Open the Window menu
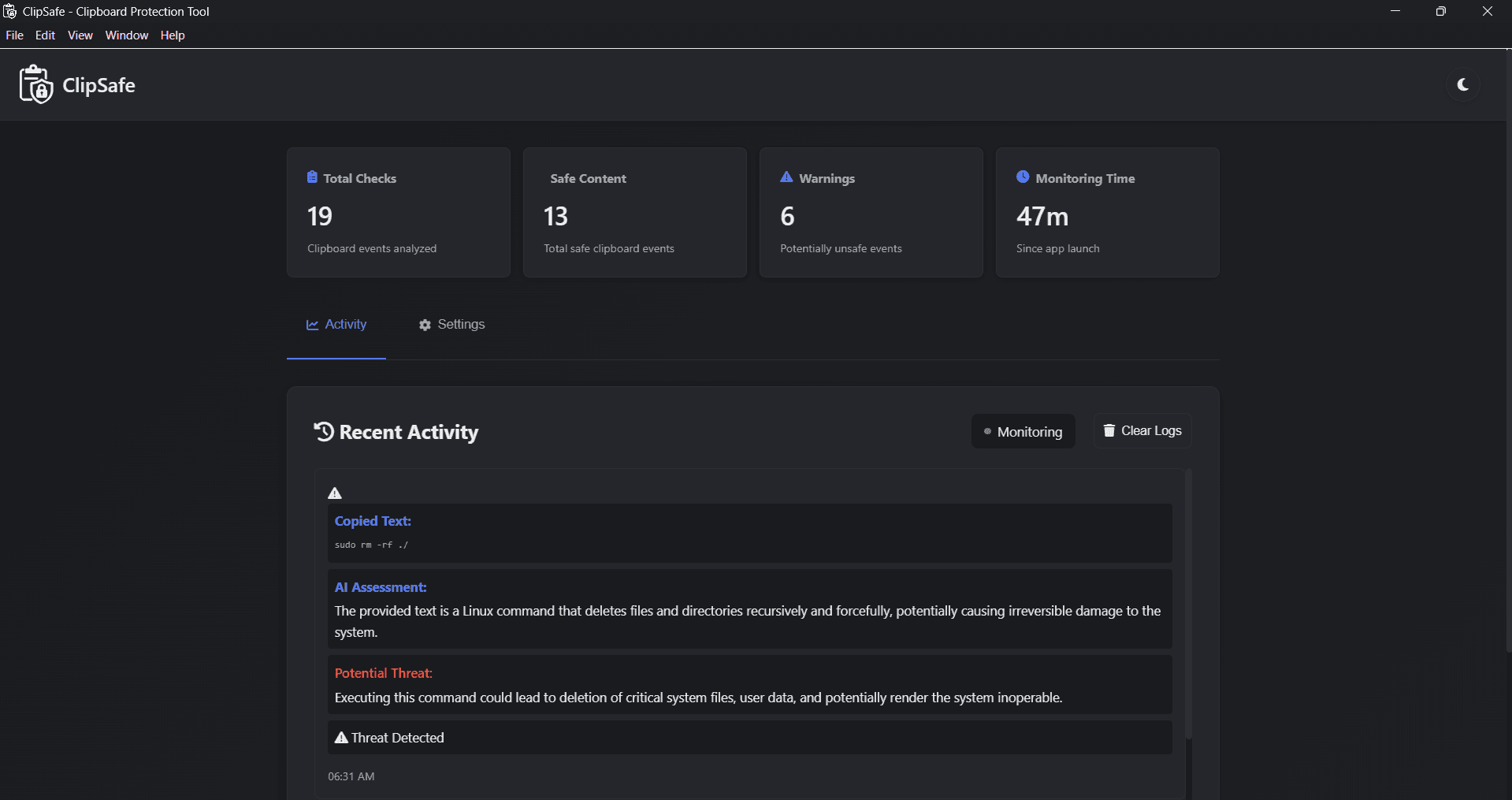This screenshot has width=1512, height=800. pos(127,35)
